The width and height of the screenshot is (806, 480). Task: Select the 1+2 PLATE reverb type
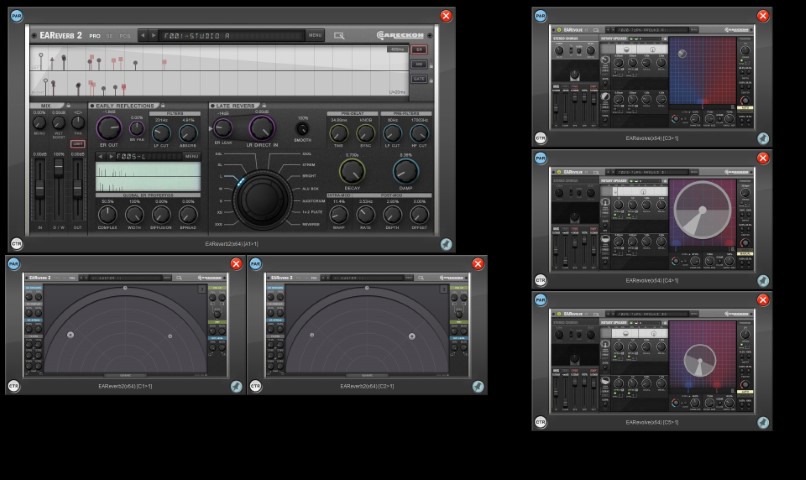point(313,212)
